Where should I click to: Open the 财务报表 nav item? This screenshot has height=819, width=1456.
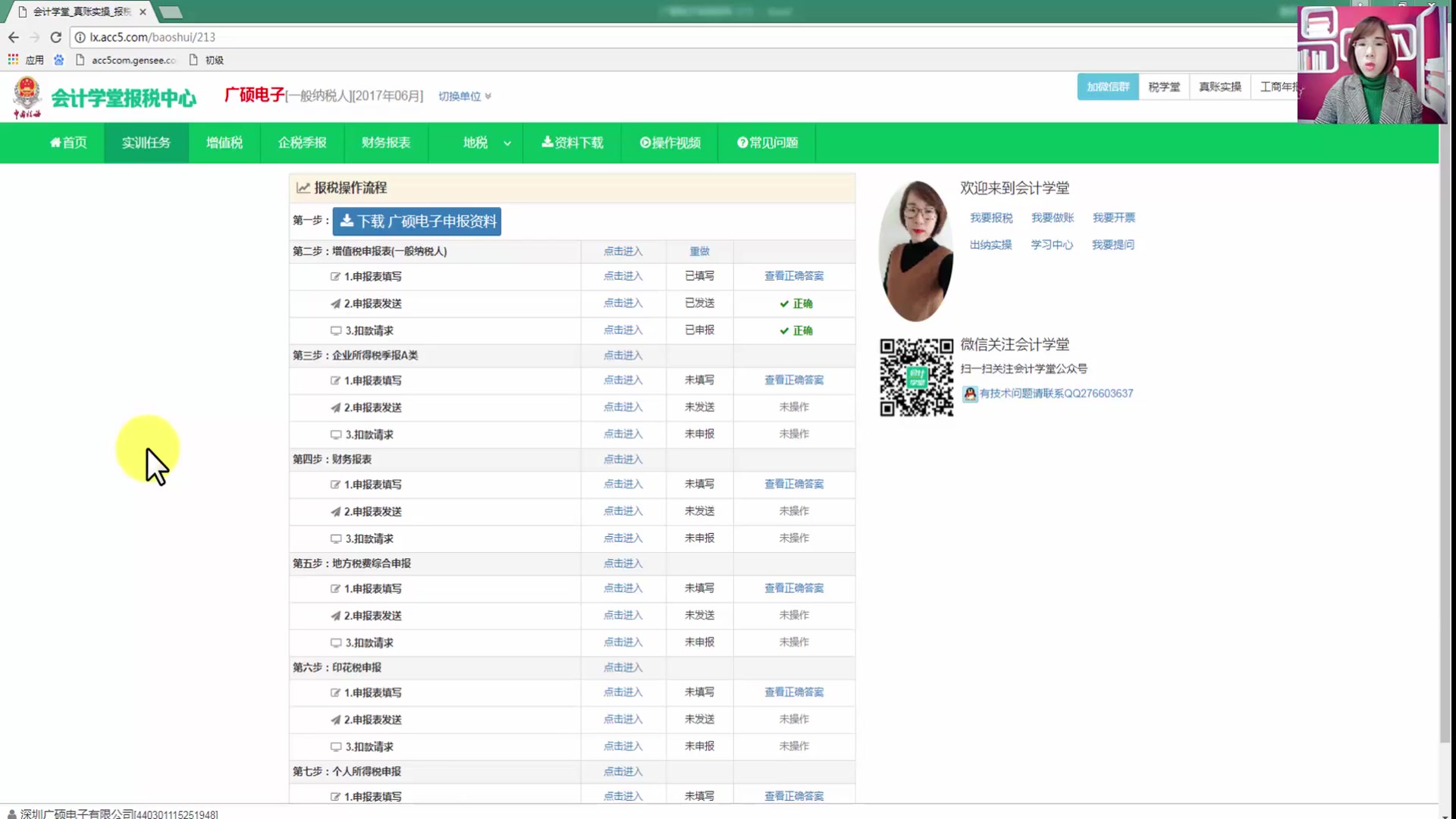(x=386, y=143)
